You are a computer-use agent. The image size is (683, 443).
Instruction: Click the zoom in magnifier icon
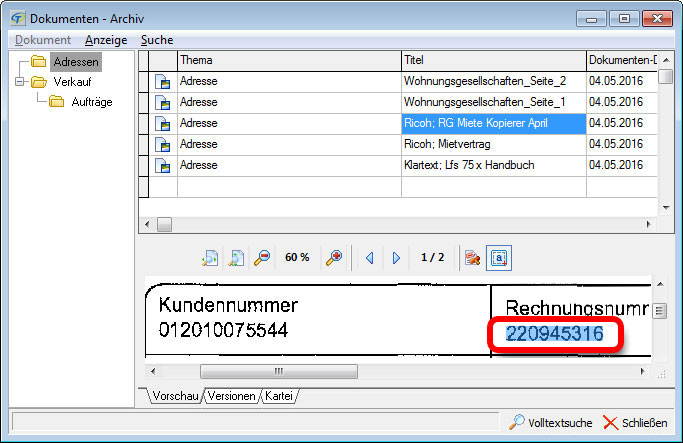pos(334,257)
